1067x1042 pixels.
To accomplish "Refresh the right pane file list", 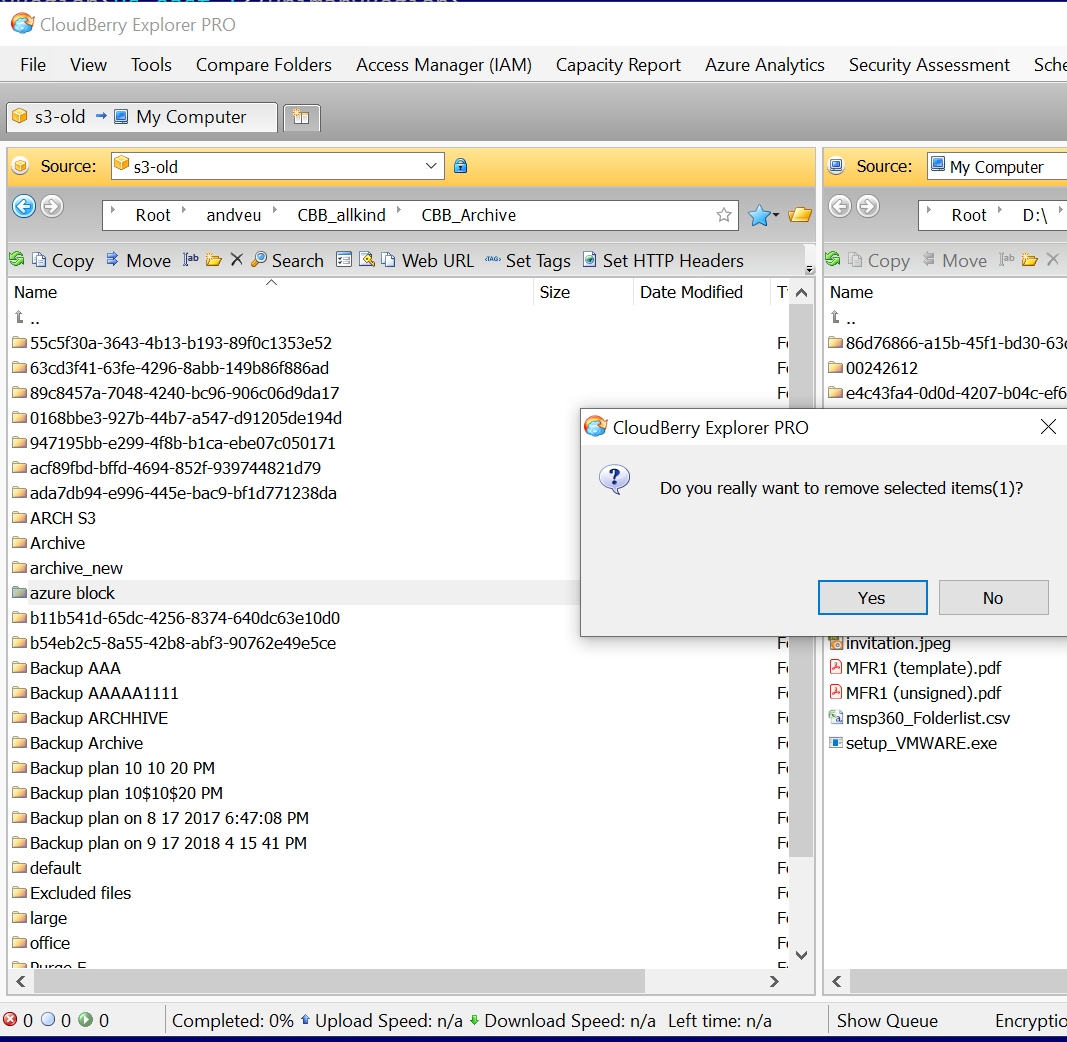I will [832, 259].
